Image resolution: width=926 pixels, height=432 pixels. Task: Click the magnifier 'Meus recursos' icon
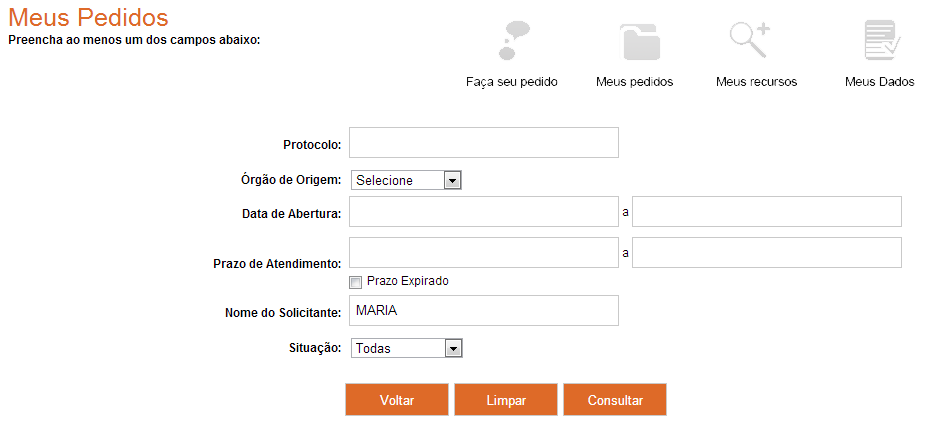[x=749, y=40]
